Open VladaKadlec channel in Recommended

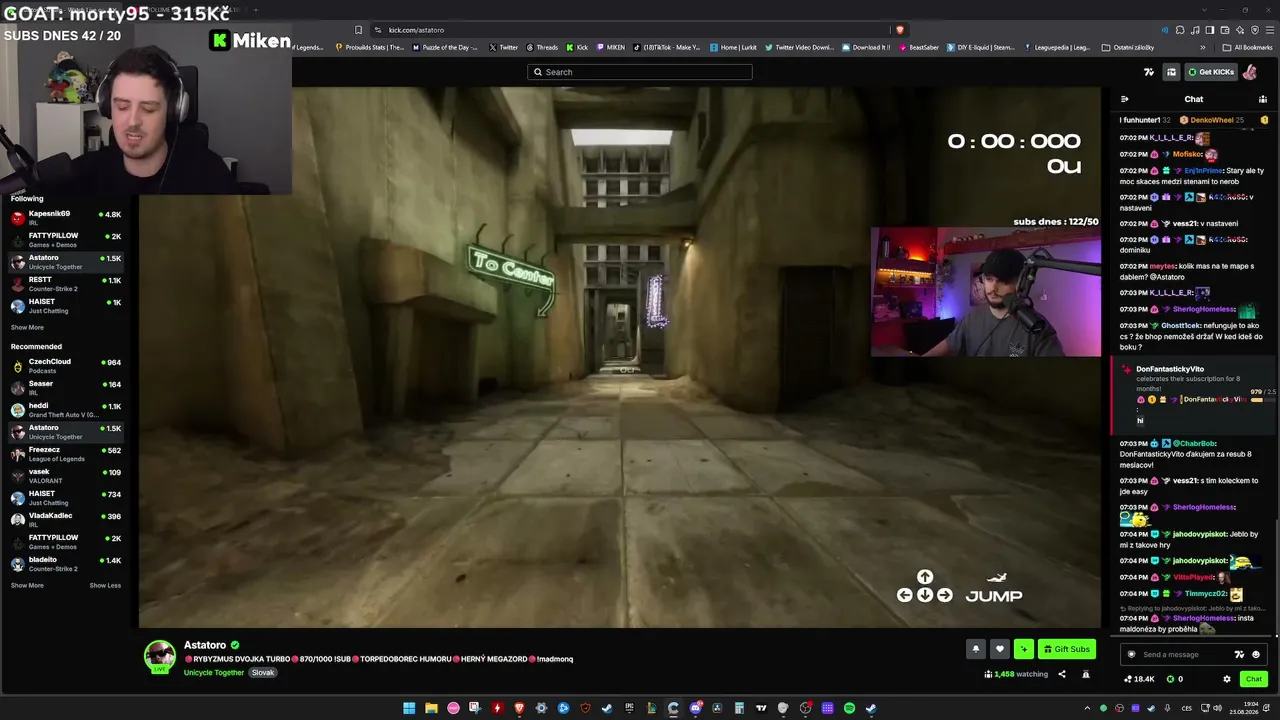pos(66,519)
